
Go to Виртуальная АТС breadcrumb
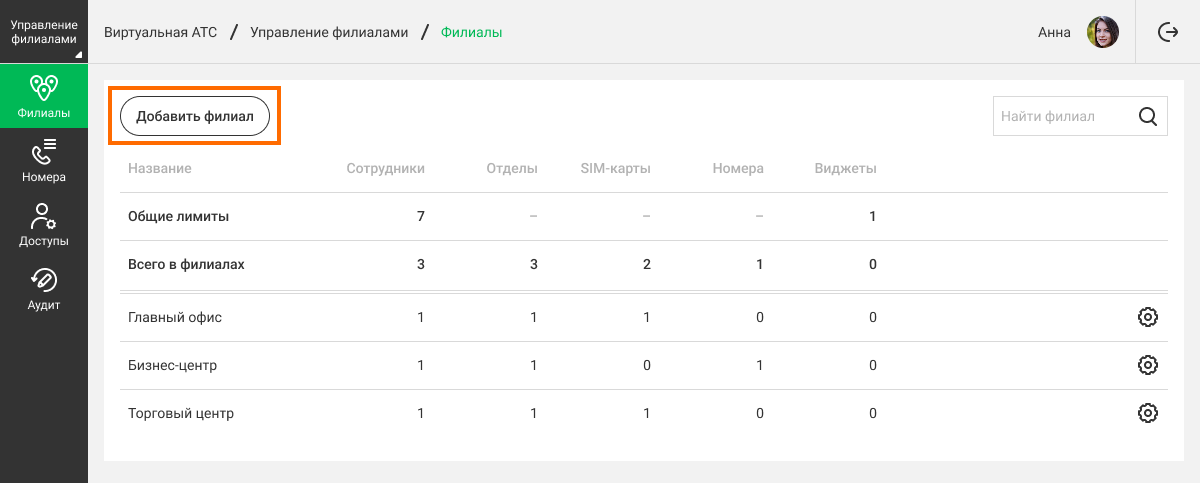tap(160, 32)
